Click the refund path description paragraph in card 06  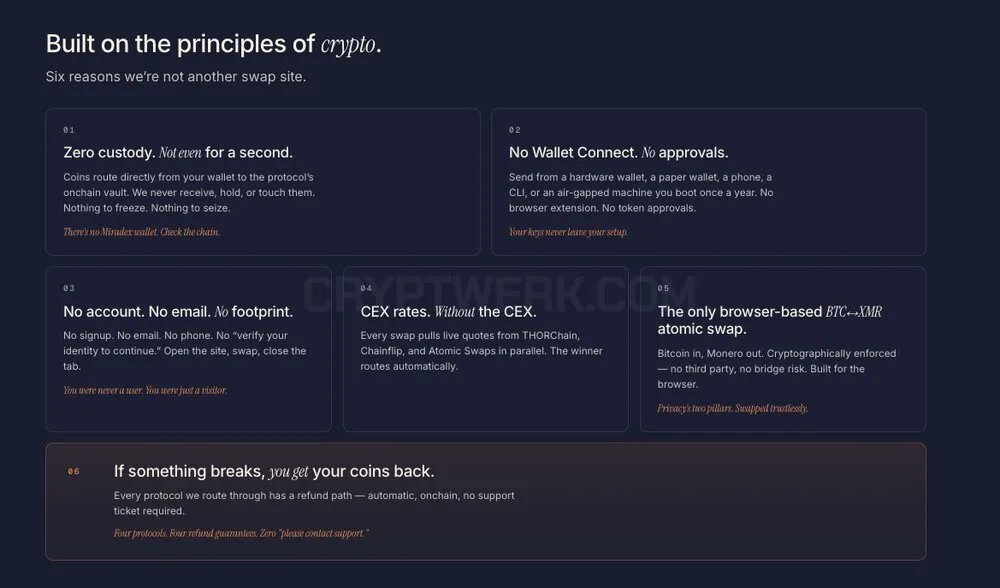(314, 503)
